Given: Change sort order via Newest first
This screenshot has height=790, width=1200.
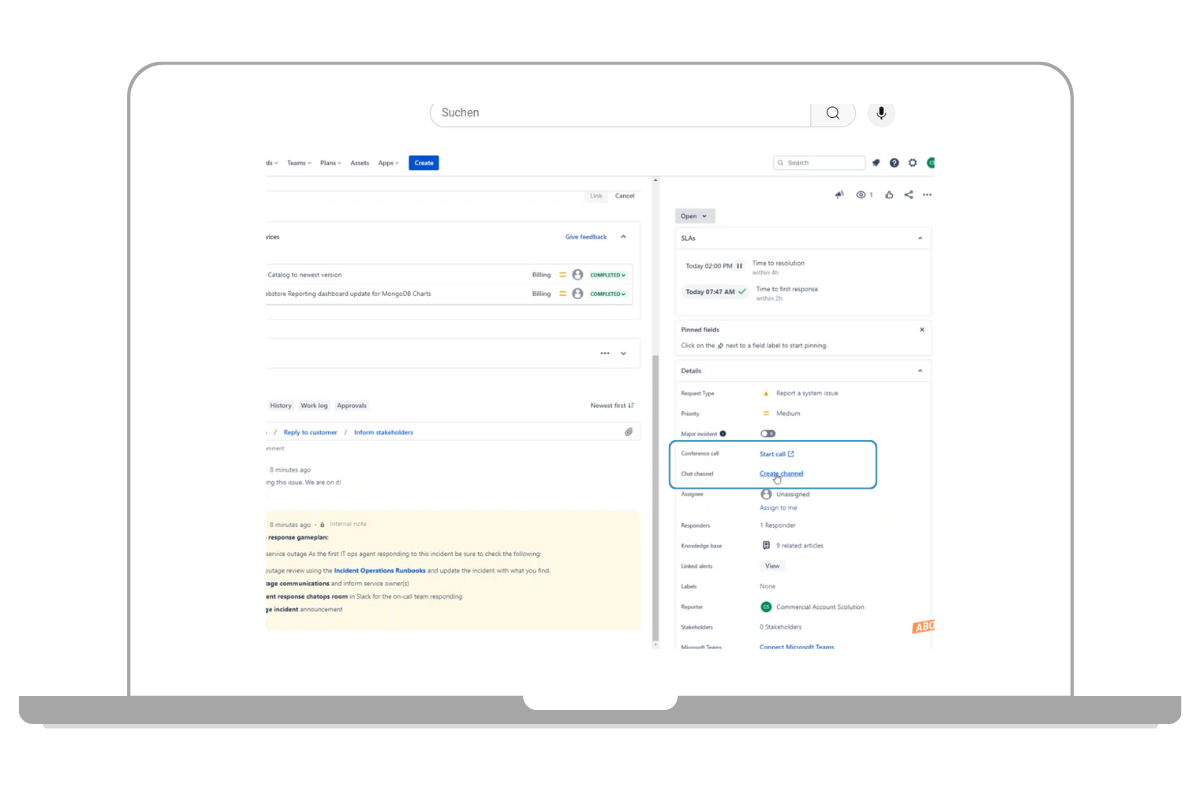Looking at the screenshot, I should click(612, 406).
